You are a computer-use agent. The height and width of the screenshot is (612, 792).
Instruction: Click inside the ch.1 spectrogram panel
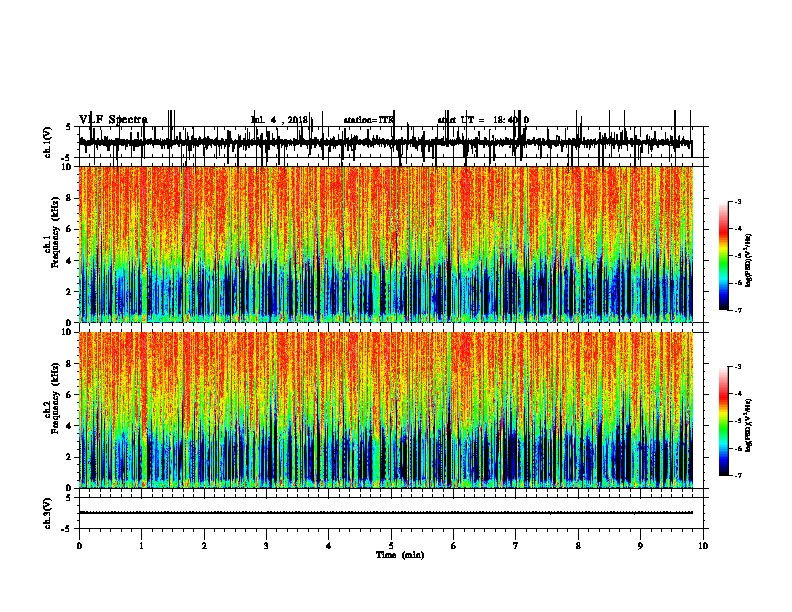pos(386,244)
